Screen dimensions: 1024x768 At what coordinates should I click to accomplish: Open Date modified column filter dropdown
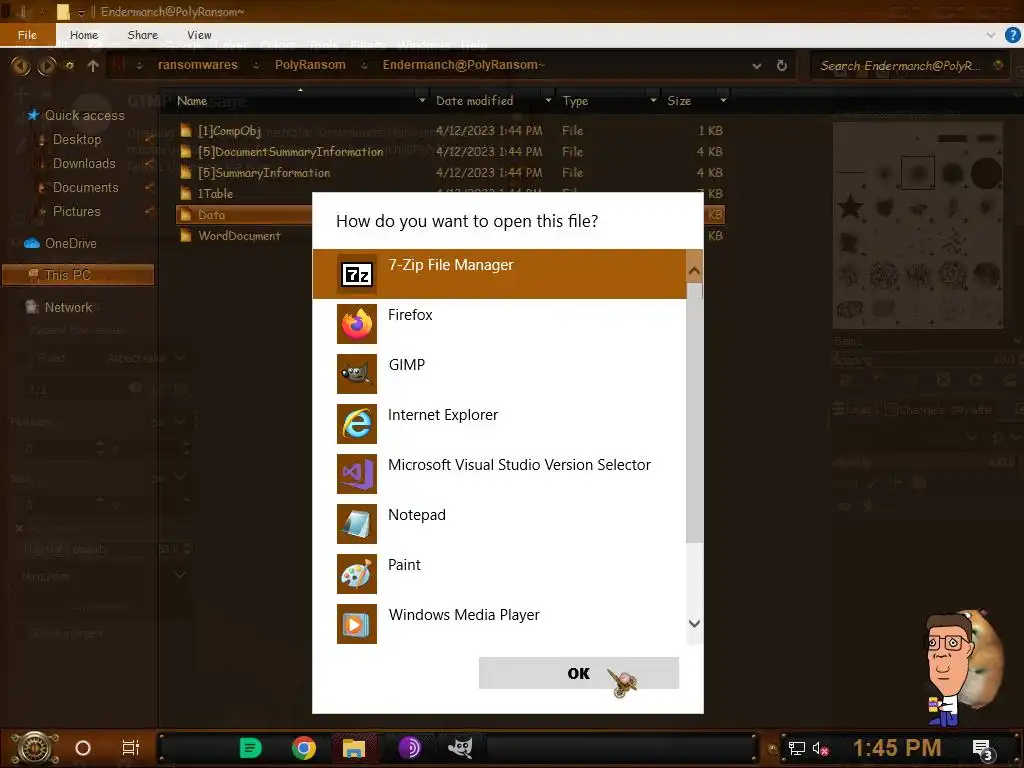pos(549,101)
